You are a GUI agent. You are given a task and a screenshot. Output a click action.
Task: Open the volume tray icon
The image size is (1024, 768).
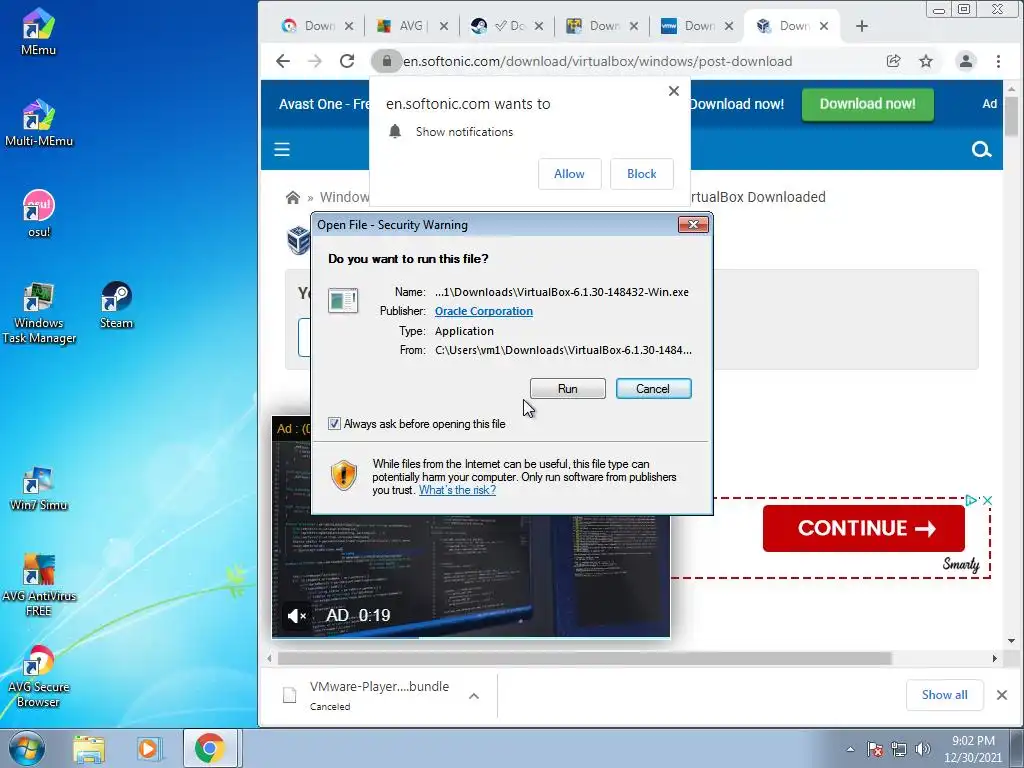(x=922, y=749)
